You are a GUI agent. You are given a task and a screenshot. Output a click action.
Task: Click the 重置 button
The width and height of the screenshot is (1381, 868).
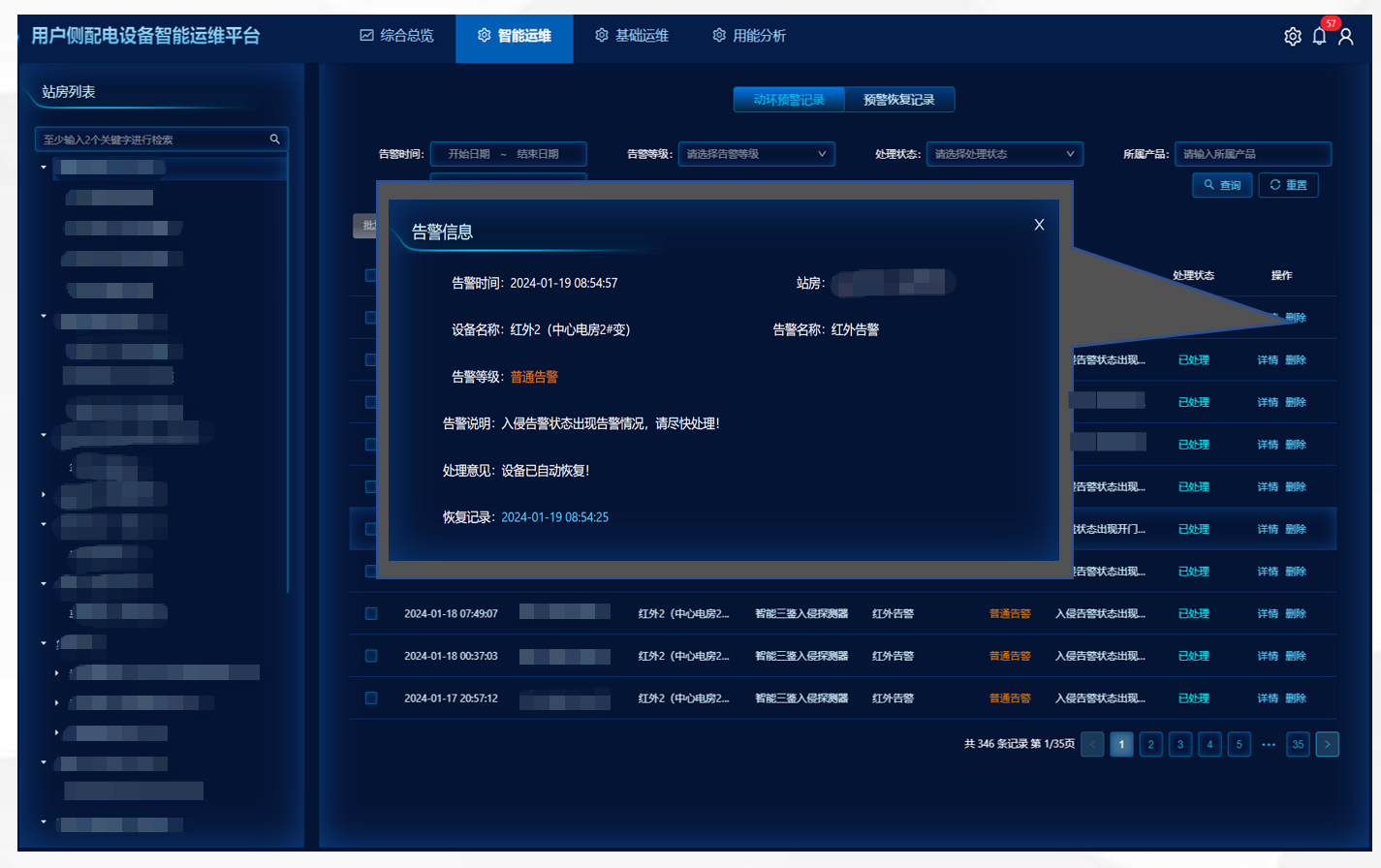[1288, 185]
